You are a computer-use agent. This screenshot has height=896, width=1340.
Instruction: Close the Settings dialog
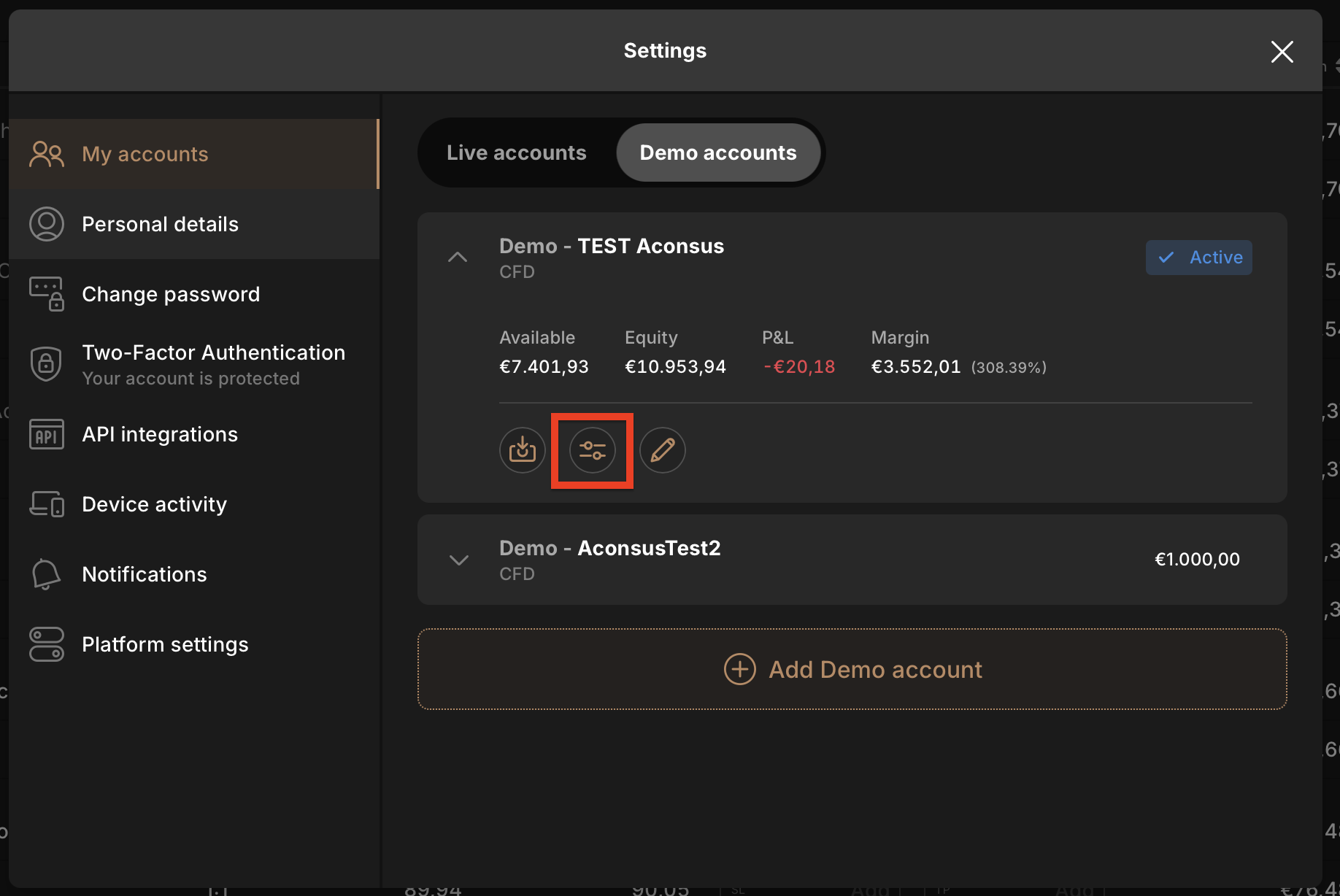click(1282, 52)
